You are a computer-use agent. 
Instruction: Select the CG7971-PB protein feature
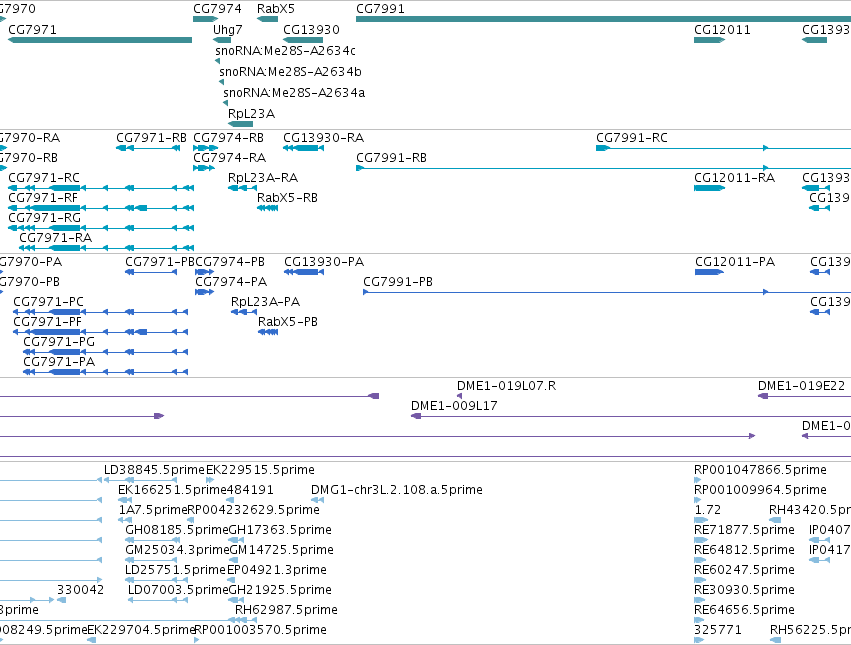point(151,271)
